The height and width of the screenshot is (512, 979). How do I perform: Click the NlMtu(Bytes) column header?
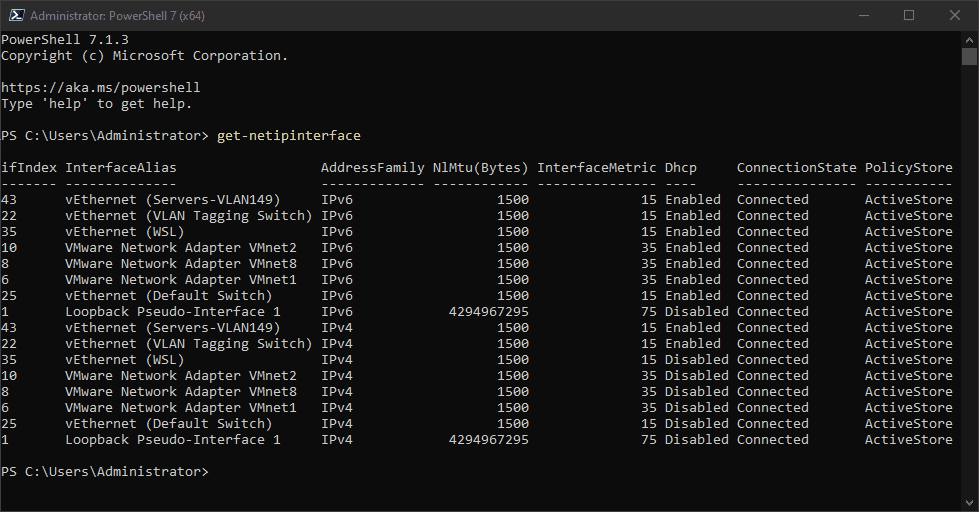(481, 168)
